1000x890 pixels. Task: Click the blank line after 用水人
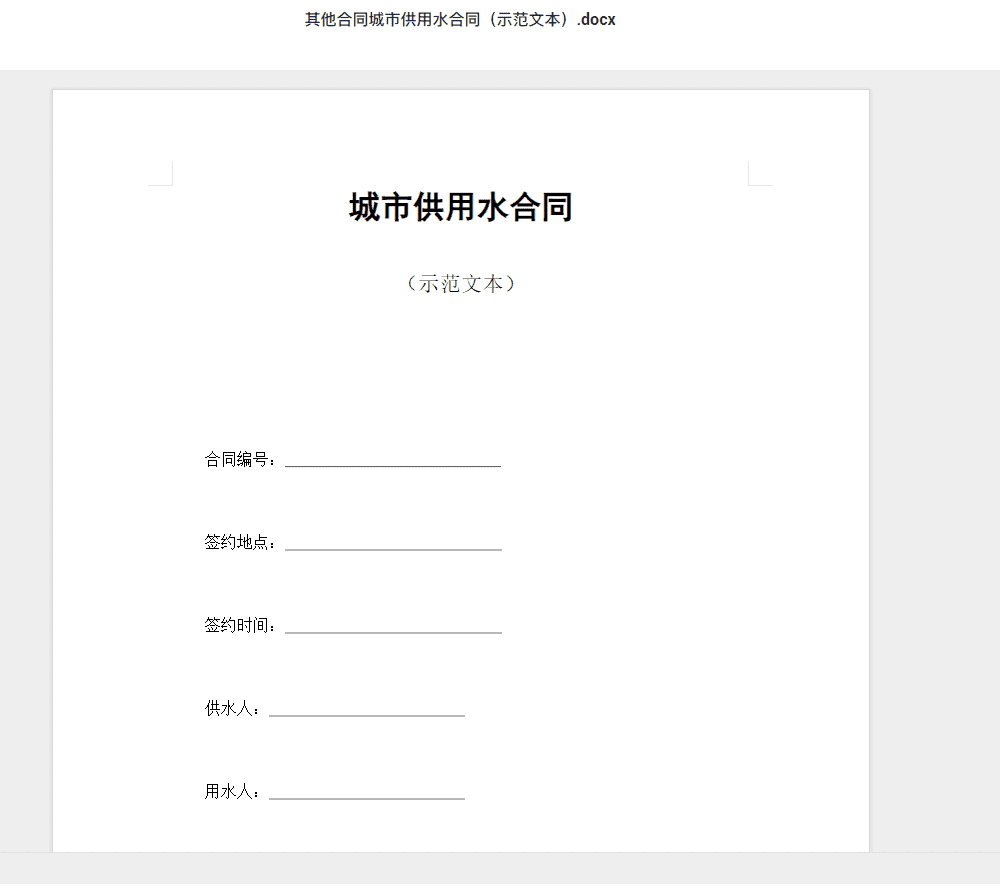coord(367,798)
